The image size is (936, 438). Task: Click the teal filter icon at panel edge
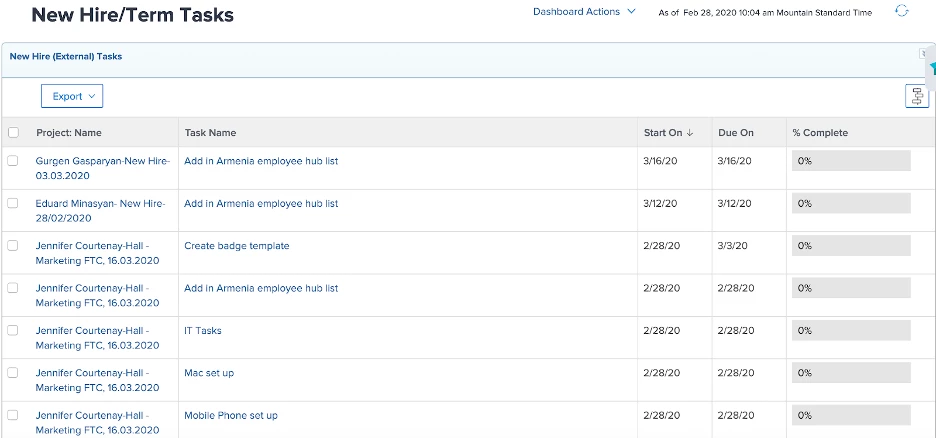click(932, 70)
